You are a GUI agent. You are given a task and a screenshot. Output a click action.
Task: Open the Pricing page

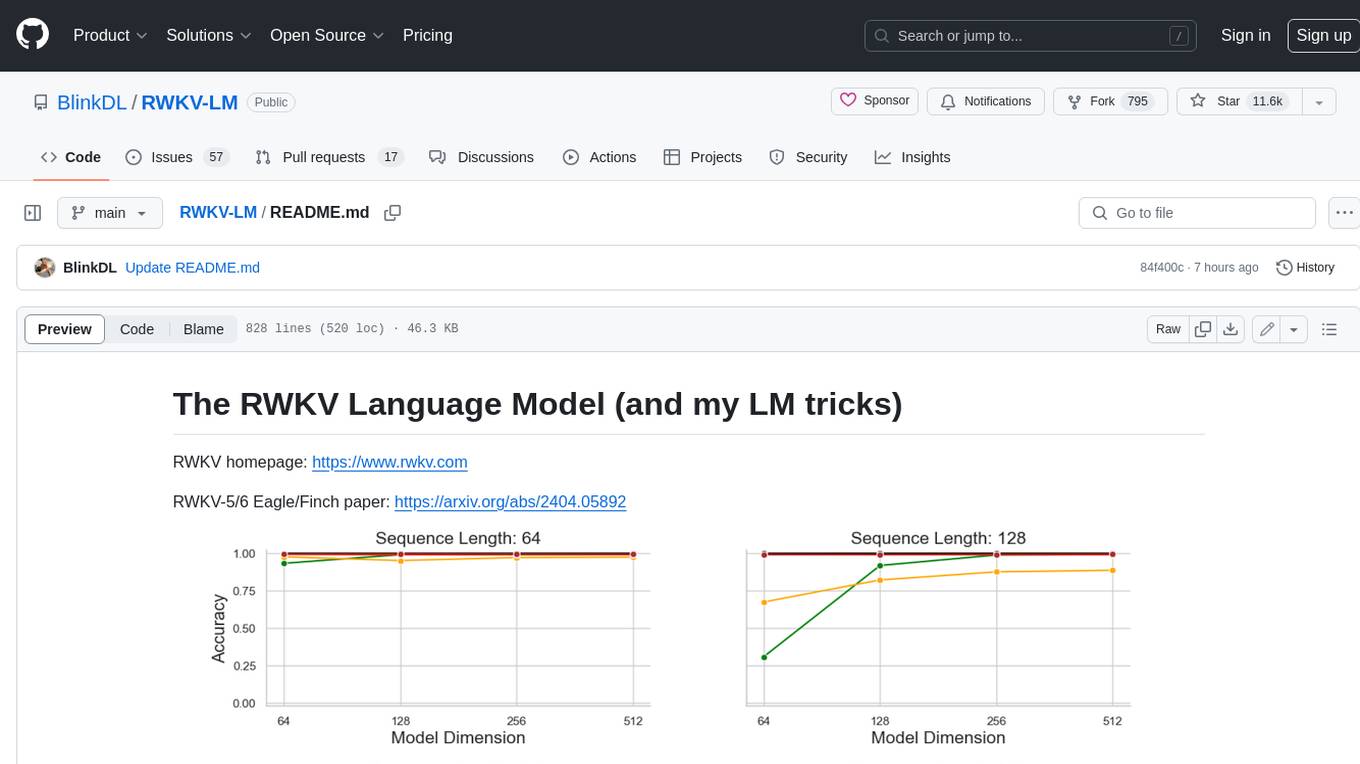pos(427,35)
